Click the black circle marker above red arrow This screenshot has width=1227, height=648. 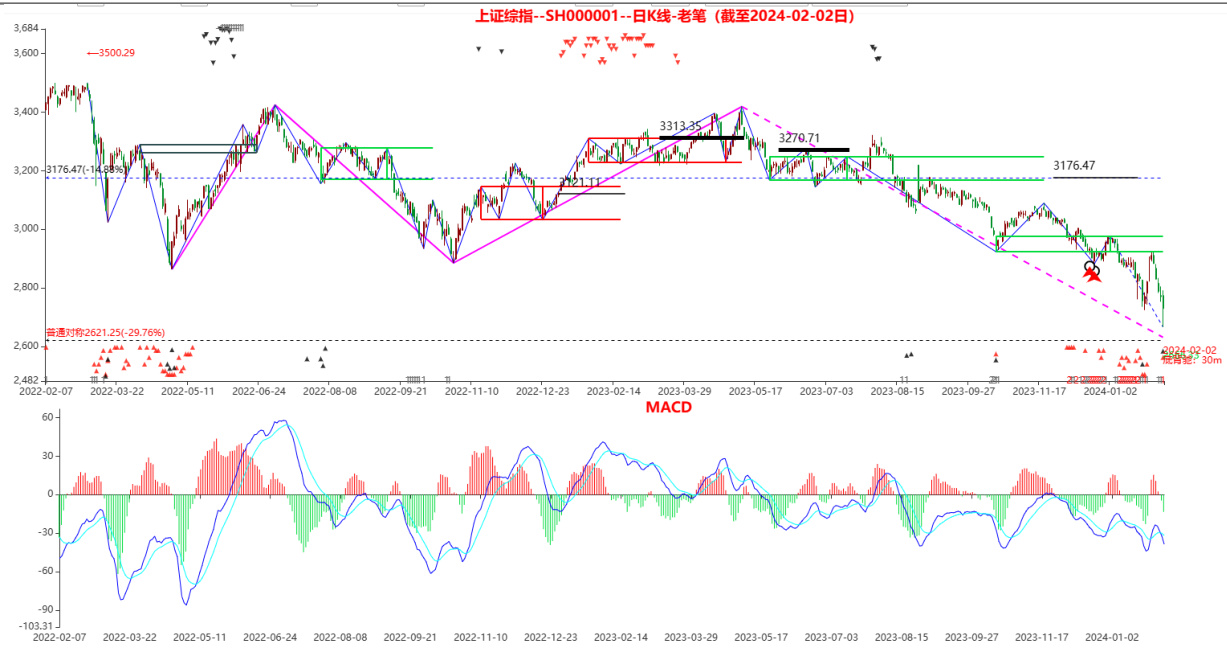click(x=1091, y=266)
